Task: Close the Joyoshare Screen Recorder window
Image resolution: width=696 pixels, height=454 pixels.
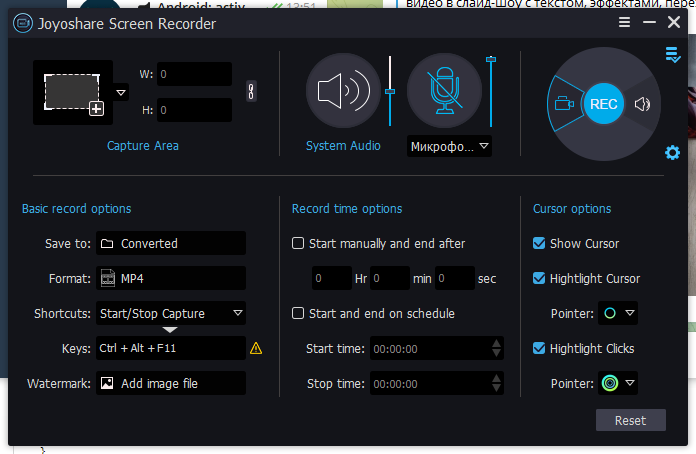Action: click(674, 22)
